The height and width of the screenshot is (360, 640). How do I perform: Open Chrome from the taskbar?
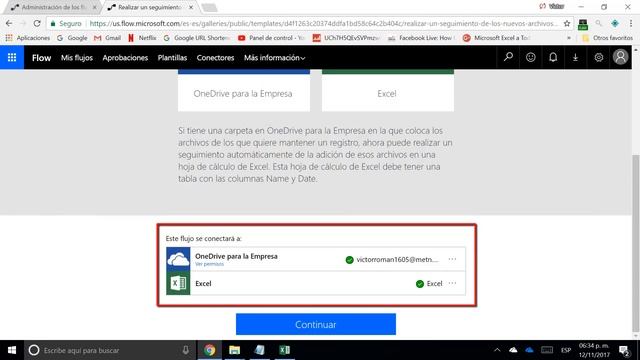[x=209, y=350]
